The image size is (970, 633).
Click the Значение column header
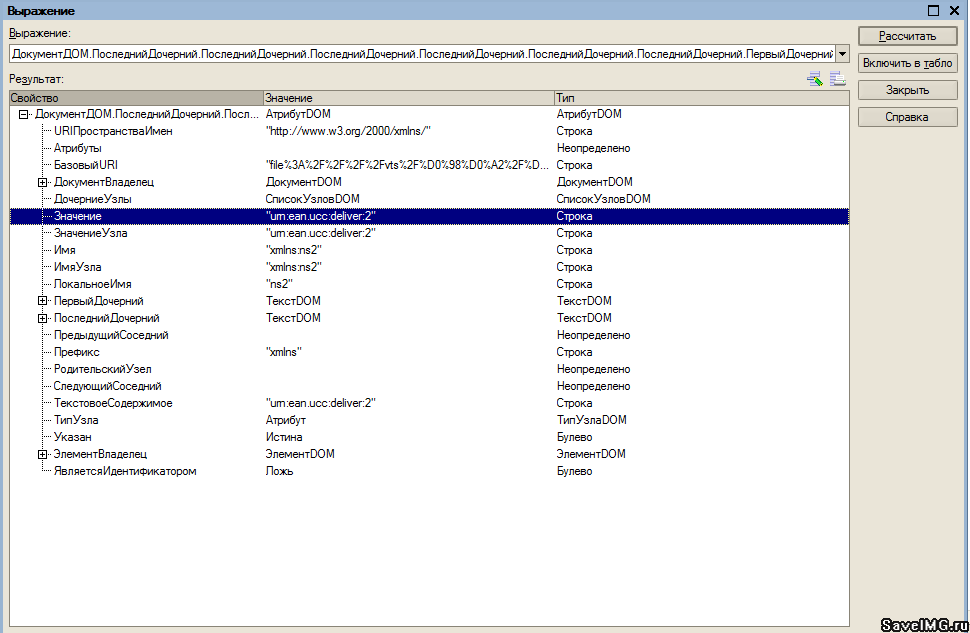[x=407, y=98]
